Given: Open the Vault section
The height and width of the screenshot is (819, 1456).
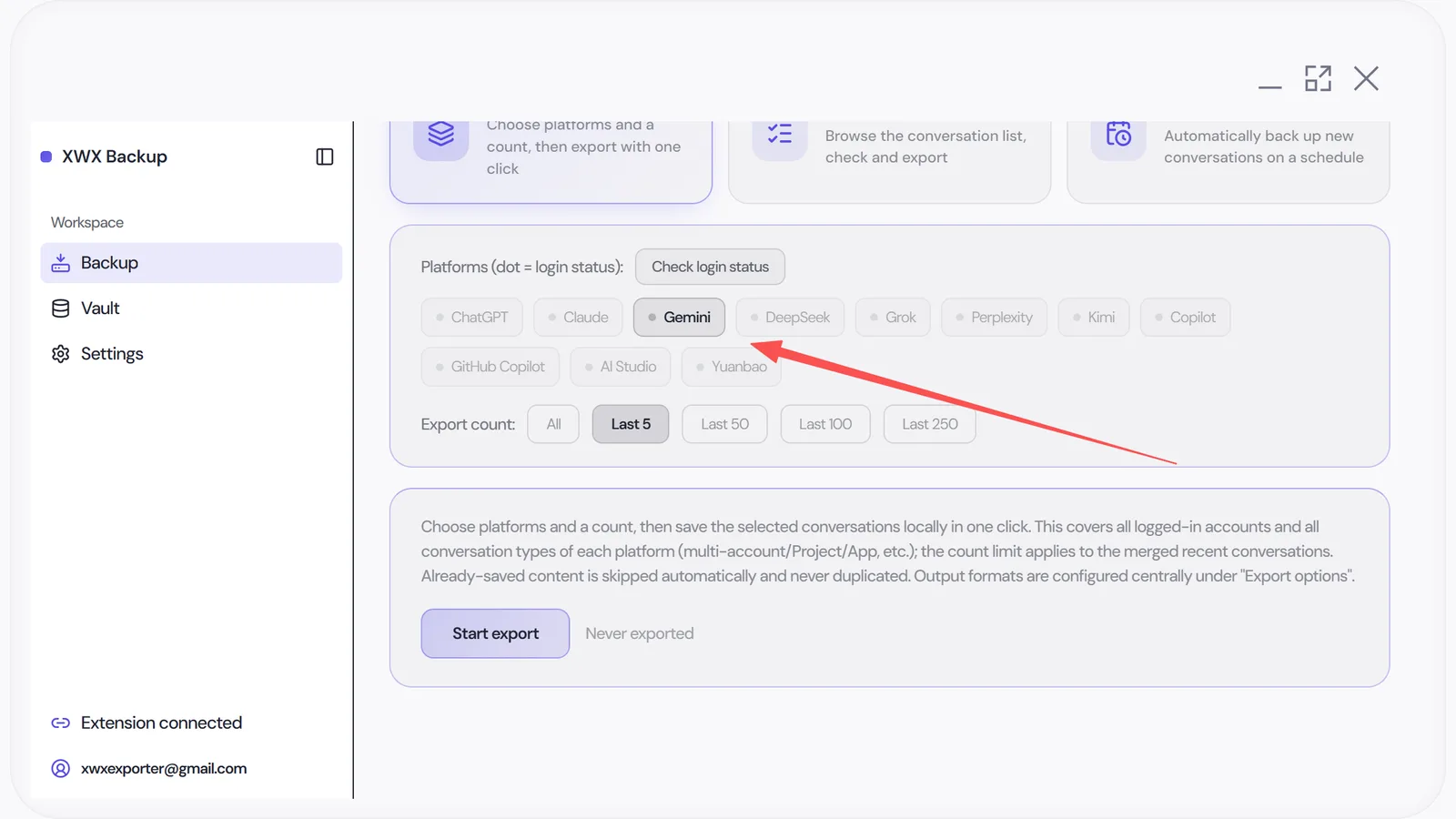Looking at the screenshot, I should click(191, 308).
